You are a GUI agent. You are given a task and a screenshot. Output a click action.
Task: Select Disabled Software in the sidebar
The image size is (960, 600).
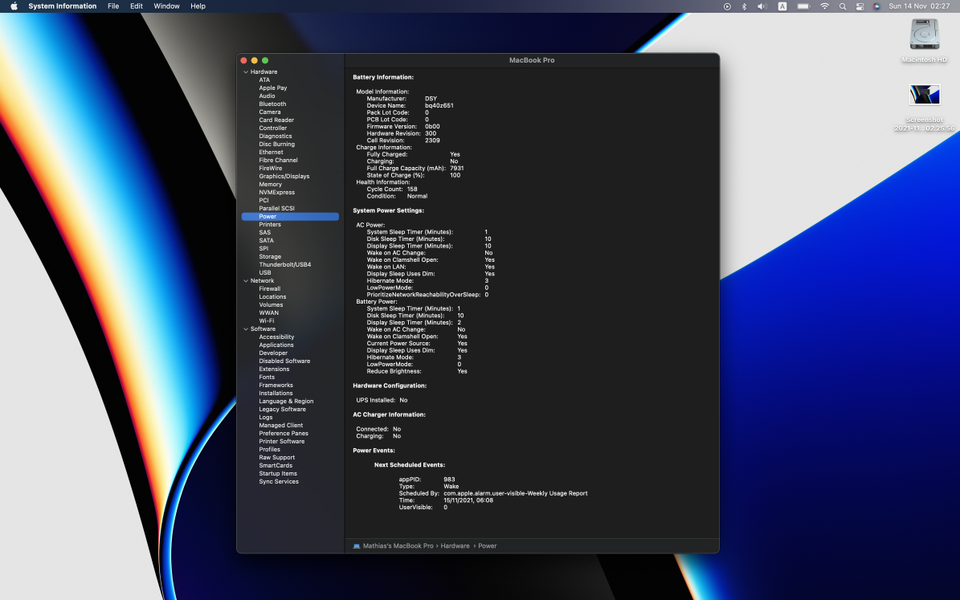point(284,361)
